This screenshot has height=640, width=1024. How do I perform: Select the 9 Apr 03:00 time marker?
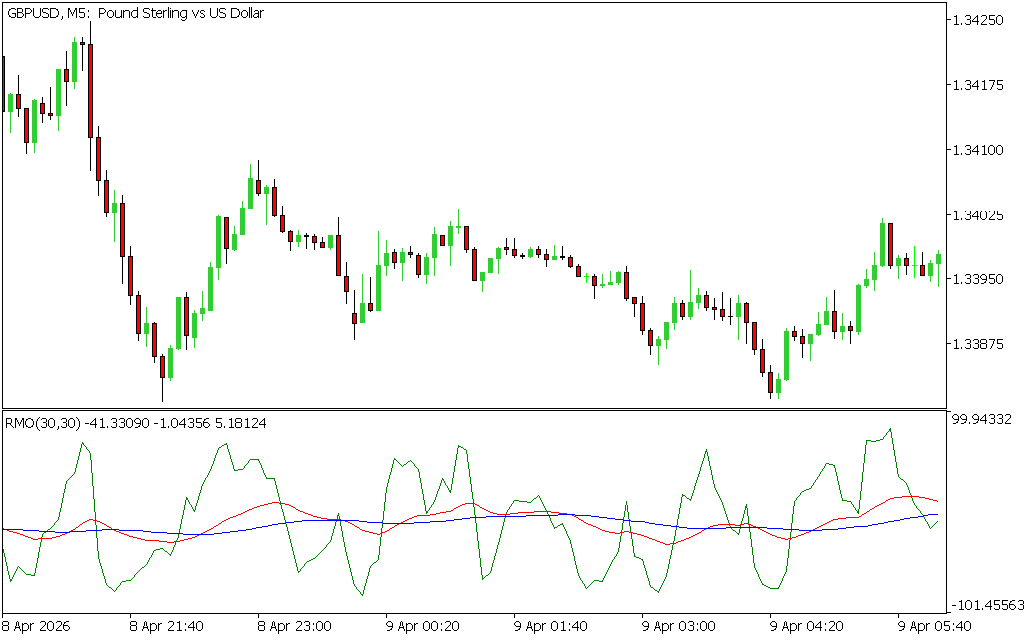(x=678, y=626)
